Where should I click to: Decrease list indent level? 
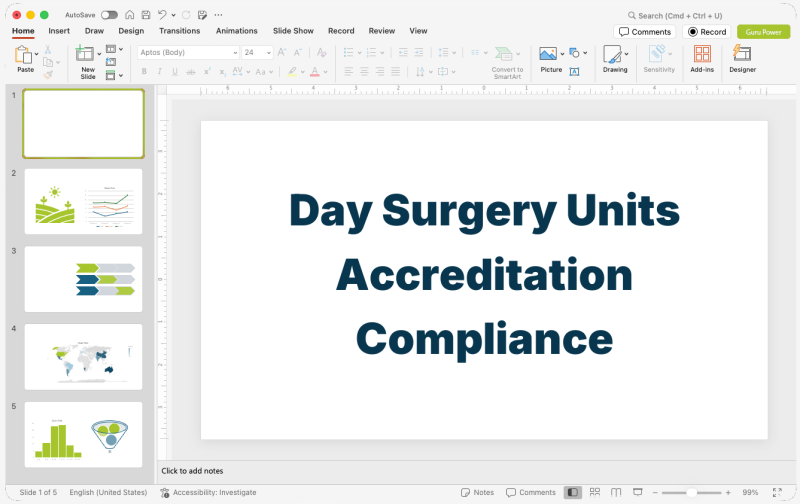pos(403,52)
